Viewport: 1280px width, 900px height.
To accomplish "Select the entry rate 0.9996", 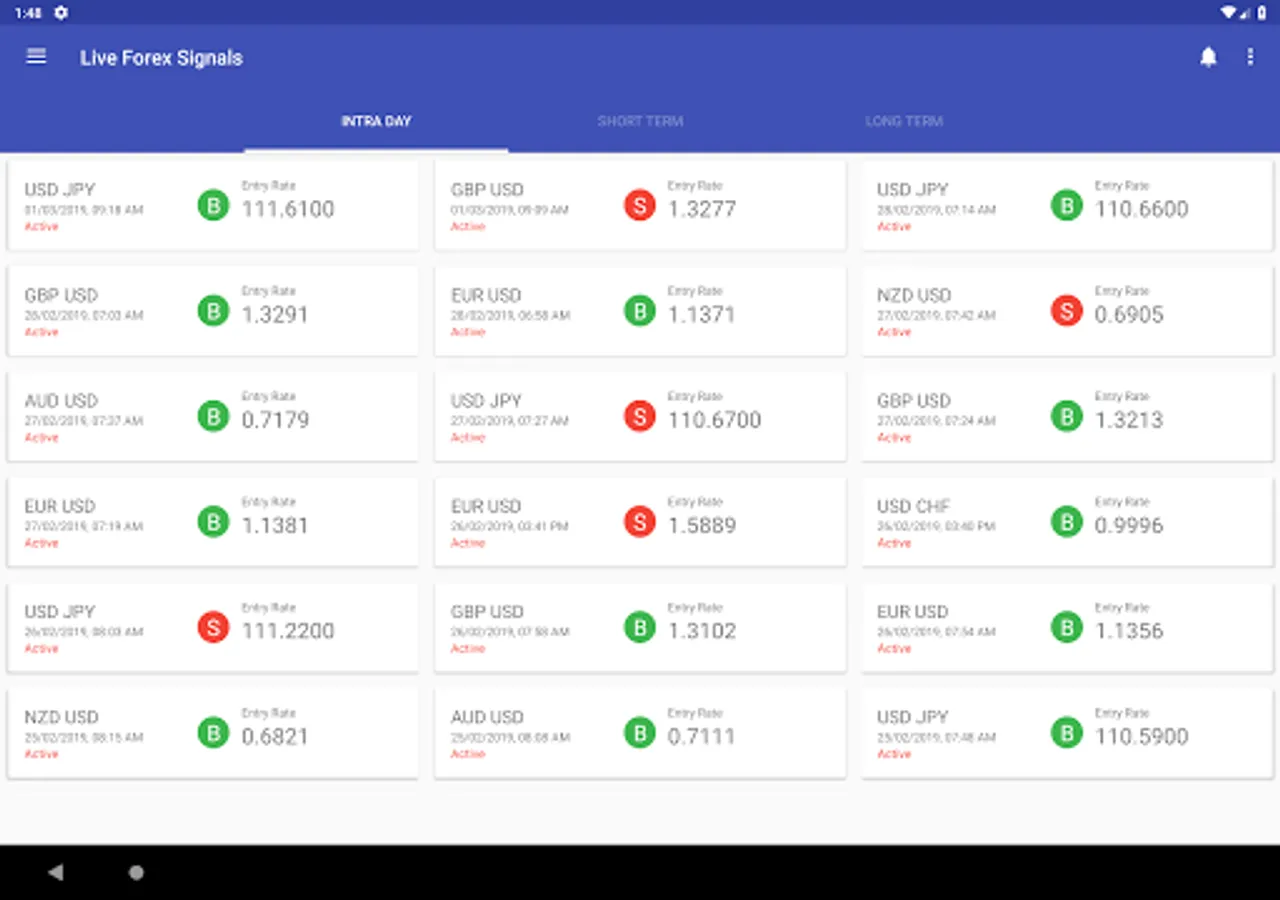I will (1129, 525).
